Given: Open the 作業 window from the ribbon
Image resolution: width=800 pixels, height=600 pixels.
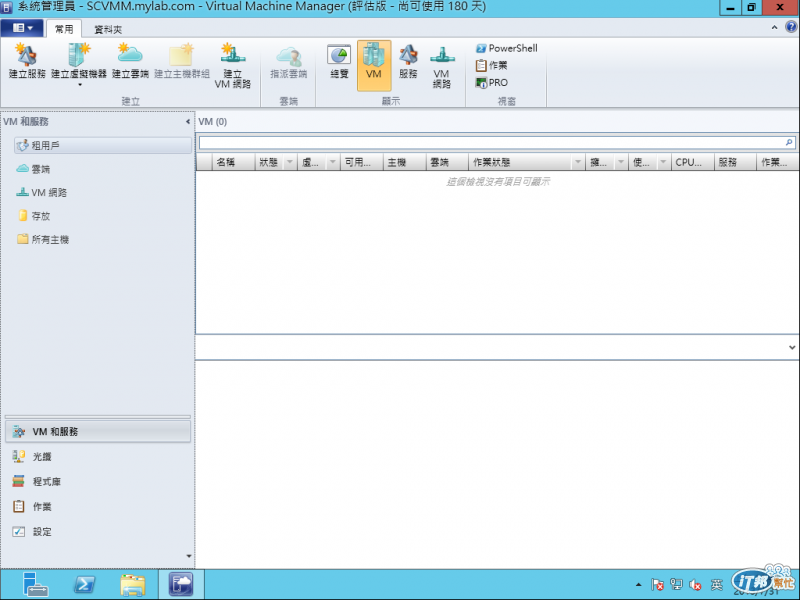Looking at the screenshot, I should [491, 65].
